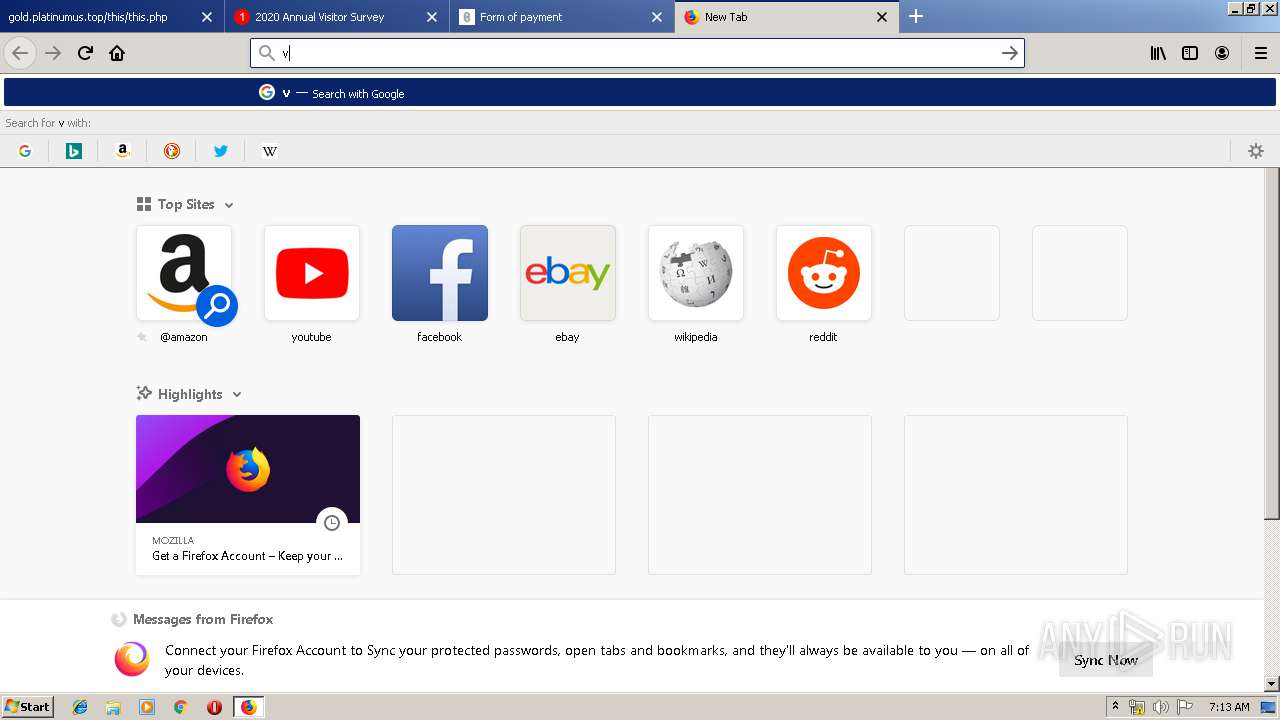The image size is (1280, 720).
Task: Open the Firefox hamburger menu
Action: pyautogui.click(x=1260, y=53)
